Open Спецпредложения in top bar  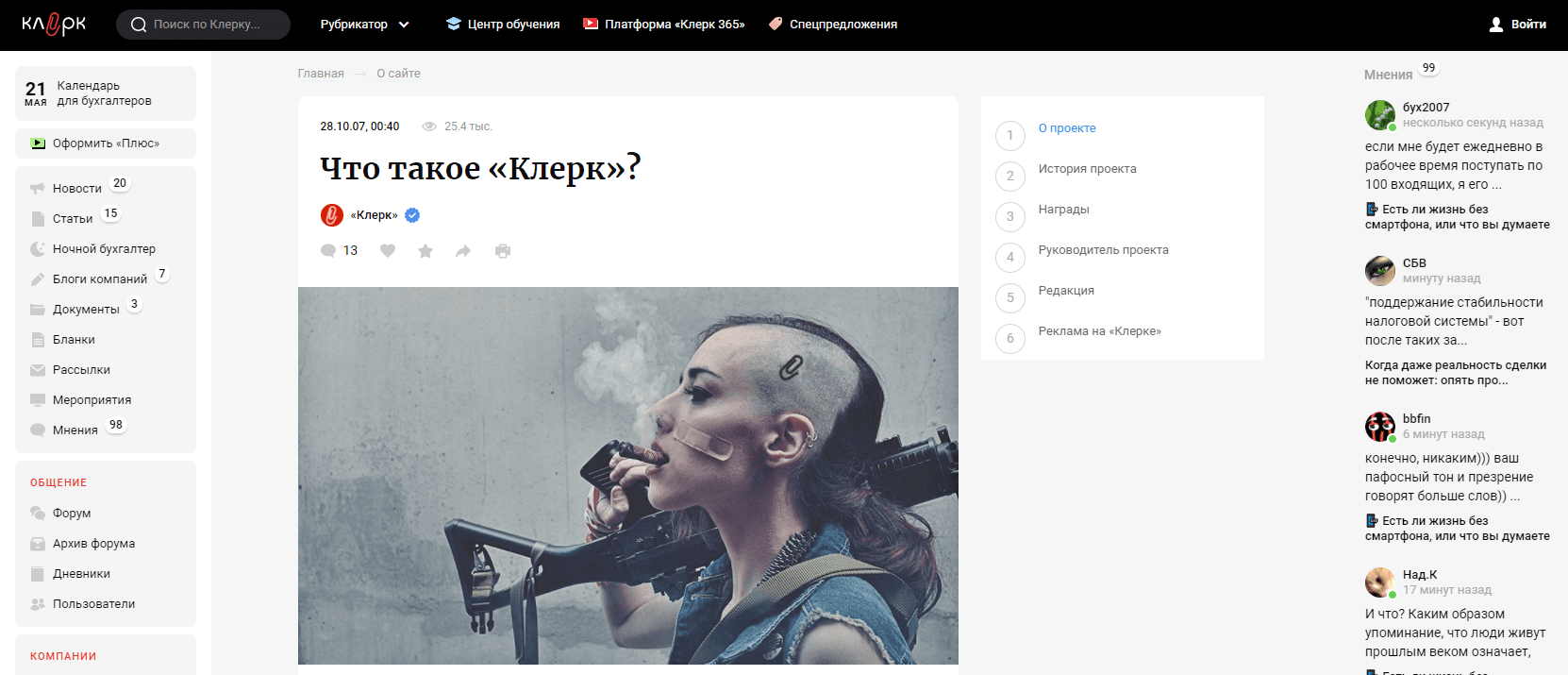tap(833, 25)
